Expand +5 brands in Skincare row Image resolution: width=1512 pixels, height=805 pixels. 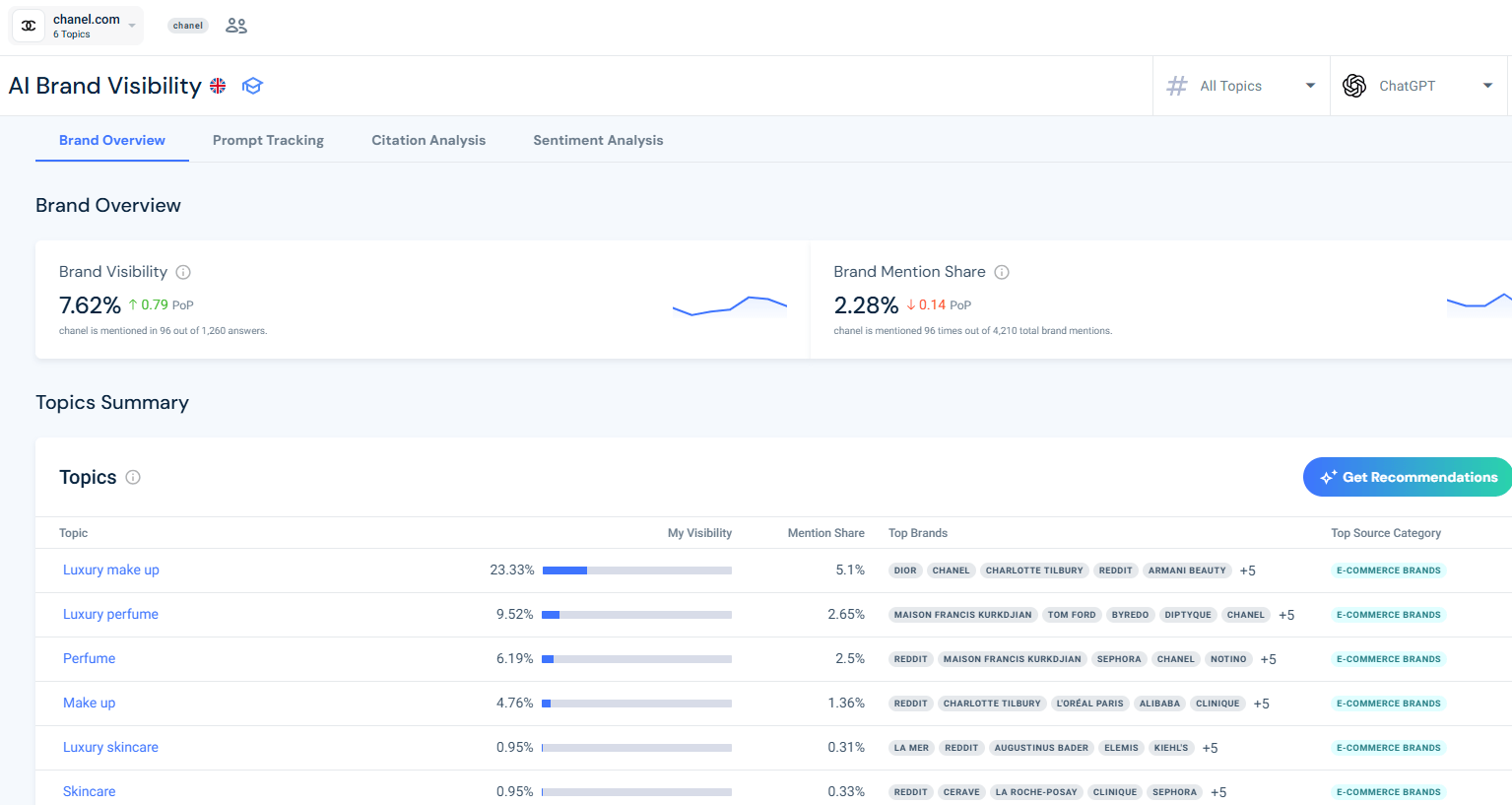(x=1218, y=792)
